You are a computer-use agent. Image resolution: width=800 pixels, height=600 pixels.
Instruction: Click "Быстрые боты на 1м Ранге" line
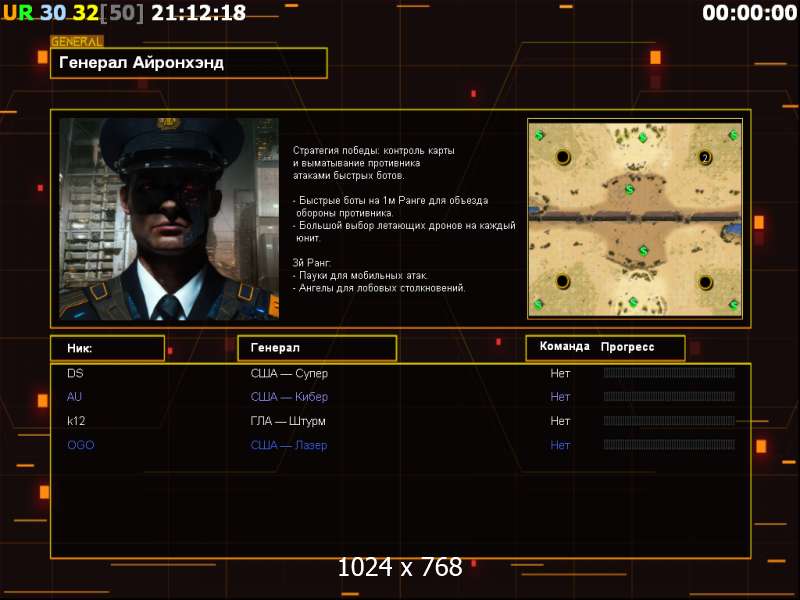[x=390, y=201]
